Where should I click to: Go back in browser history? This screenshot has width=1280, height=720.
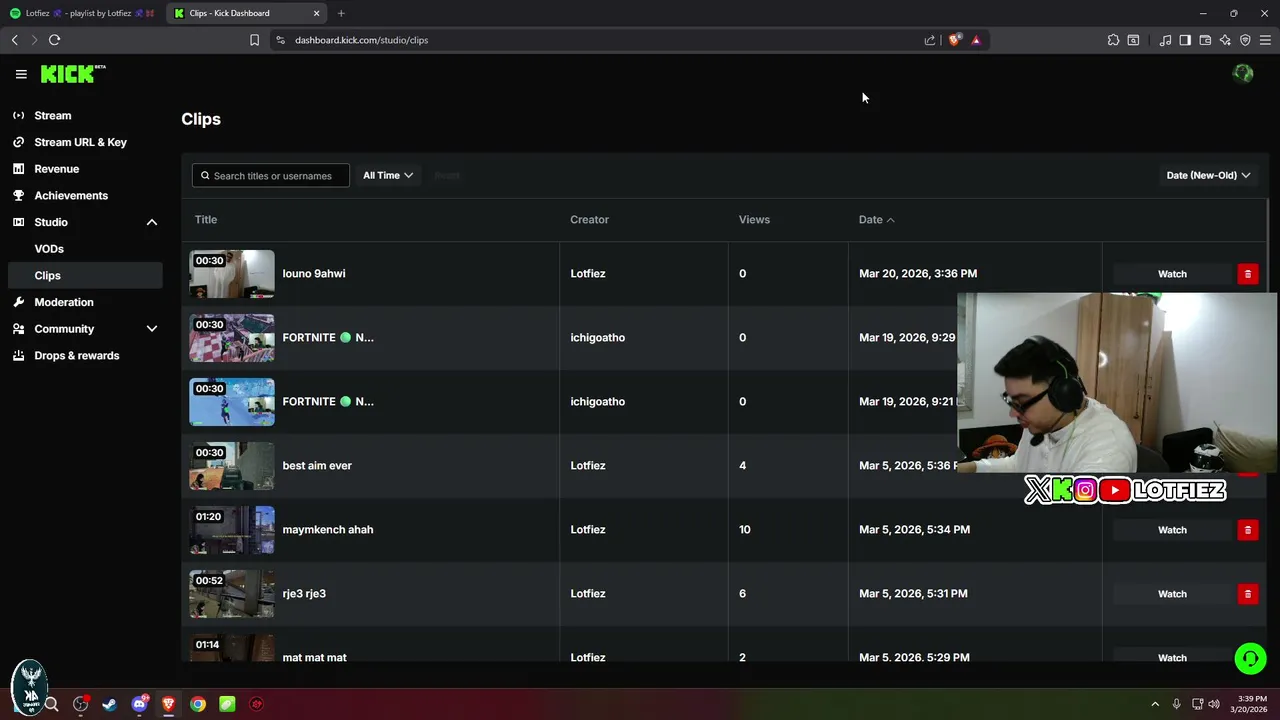(15, 40)
